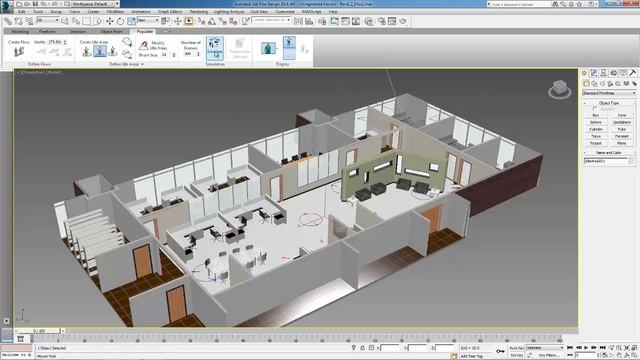Image resolution: width=640 pixels, height=360 pixels.
Task: Open Render Setup from the toolbar
Action: [x=382, y=21]
